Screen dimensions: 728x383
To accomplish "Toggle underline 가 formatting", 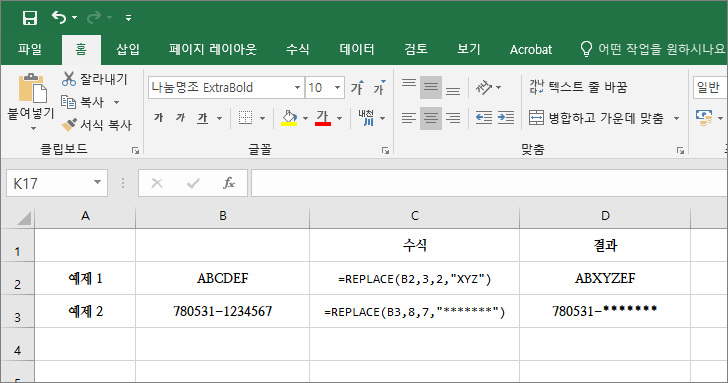I will pos(202,118).
